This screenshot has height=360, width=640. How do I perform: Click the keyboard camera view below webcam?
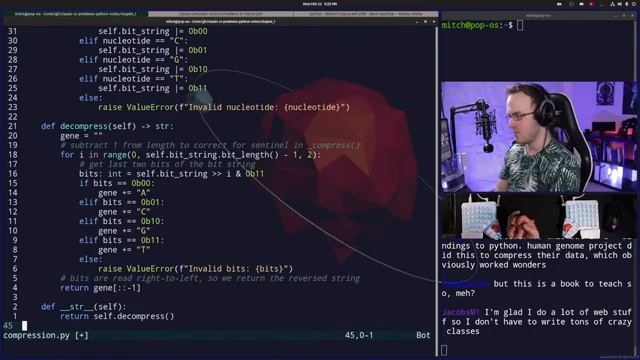(539, 216)
